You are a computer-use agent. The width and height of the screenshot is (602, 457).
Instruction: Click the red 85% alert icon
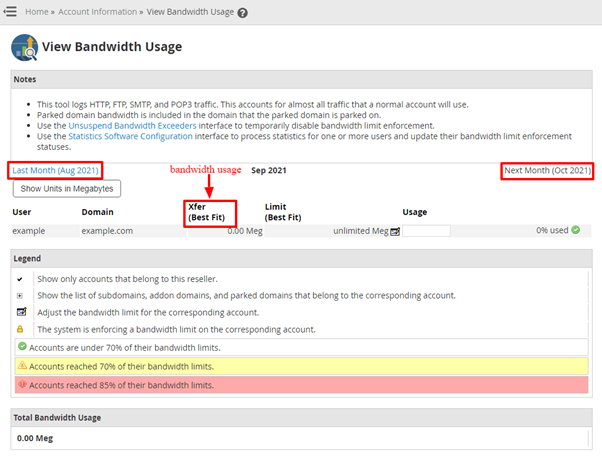click(x=22, y=384)
